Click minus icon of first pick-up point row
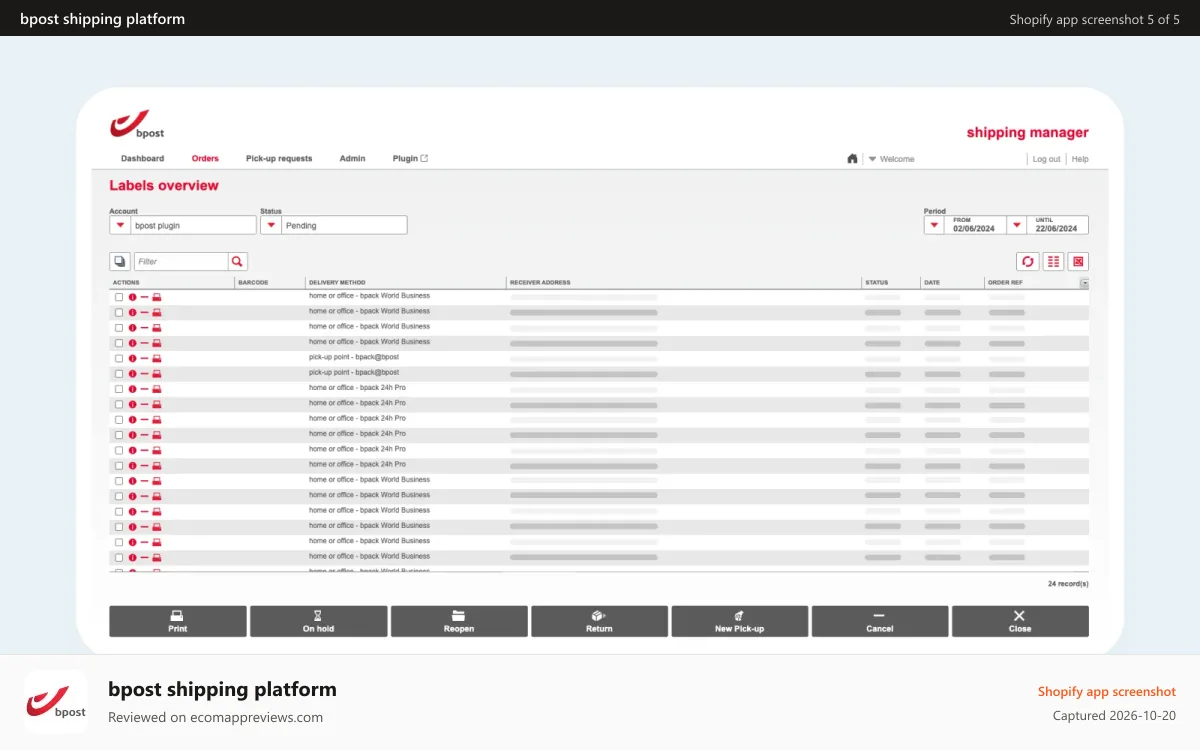 click(144, 358)
